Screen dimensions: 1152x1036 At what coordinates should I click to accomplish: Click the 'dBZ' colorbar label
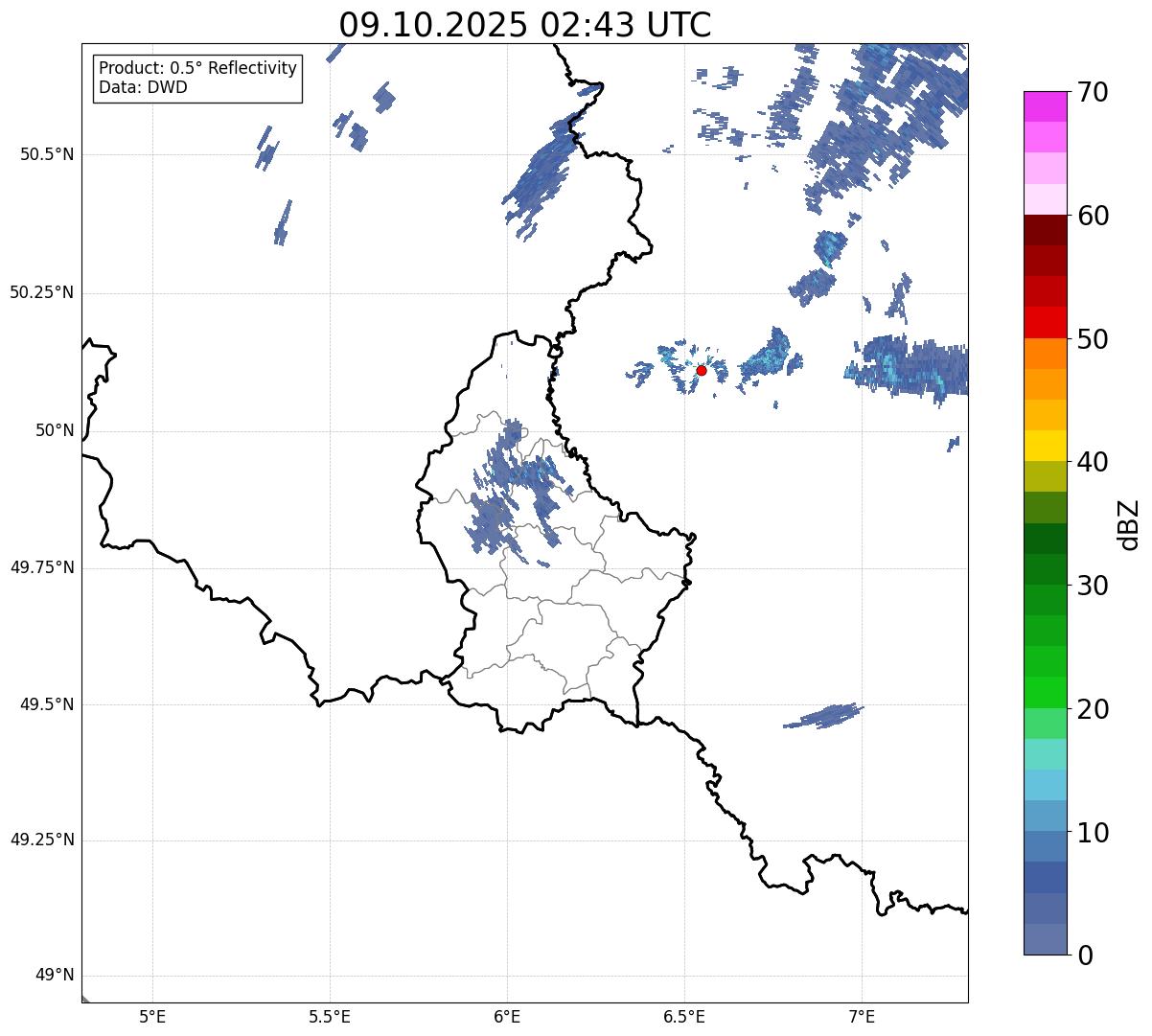(1129, 523)
